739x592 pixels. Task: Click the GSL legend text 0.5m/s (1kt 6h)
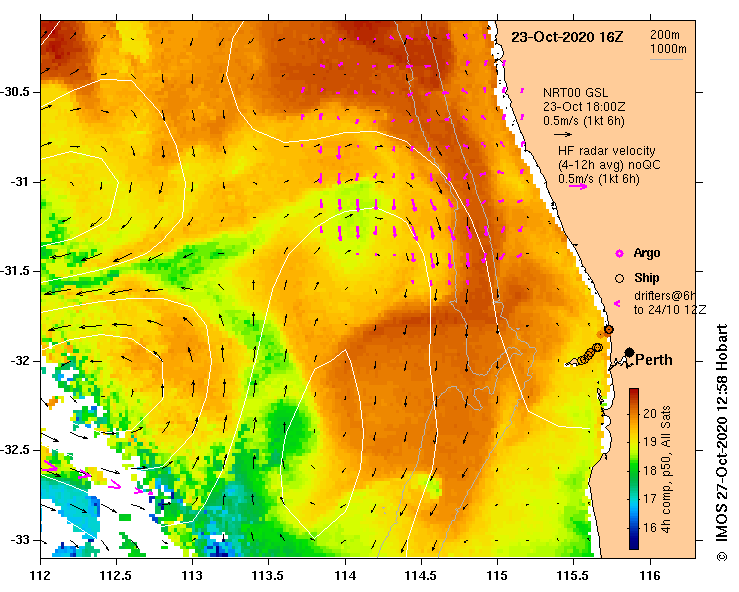(x=583, y=121)
